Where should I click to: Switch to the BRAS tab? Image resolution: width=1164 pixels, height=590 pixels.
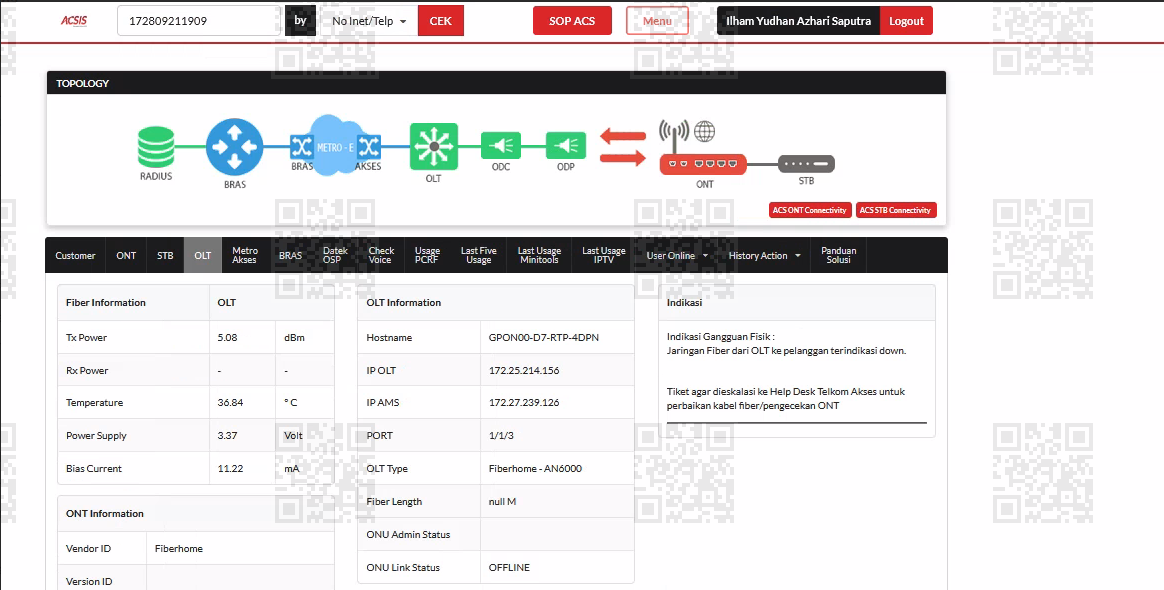290,255
